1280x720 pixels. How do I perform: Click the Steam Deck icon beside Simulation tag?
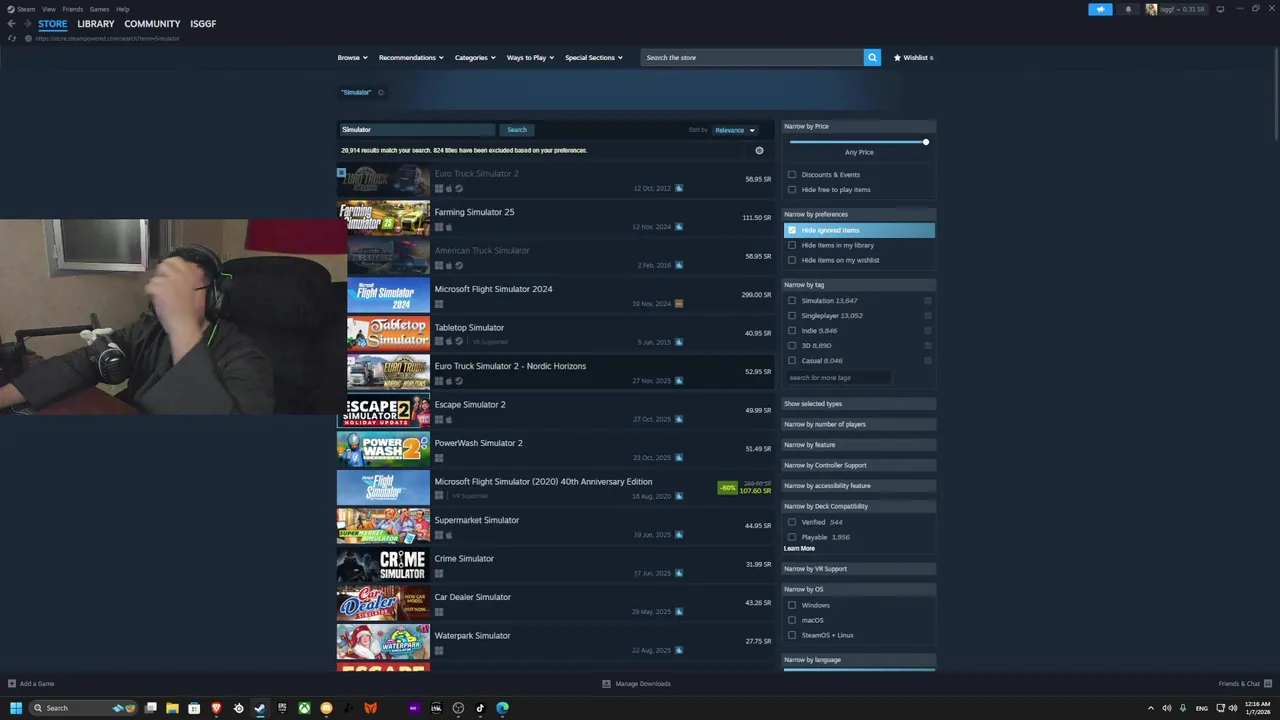click(928, 301)
